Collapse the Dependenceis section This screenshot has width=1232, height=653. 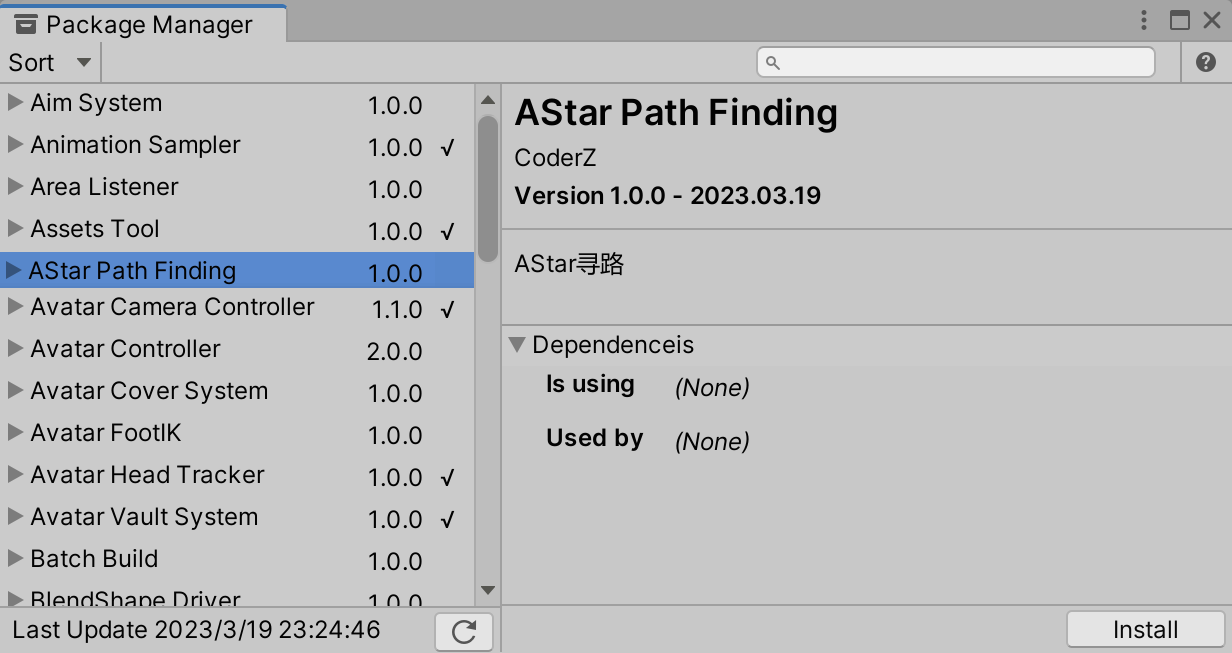pos(518,344)
